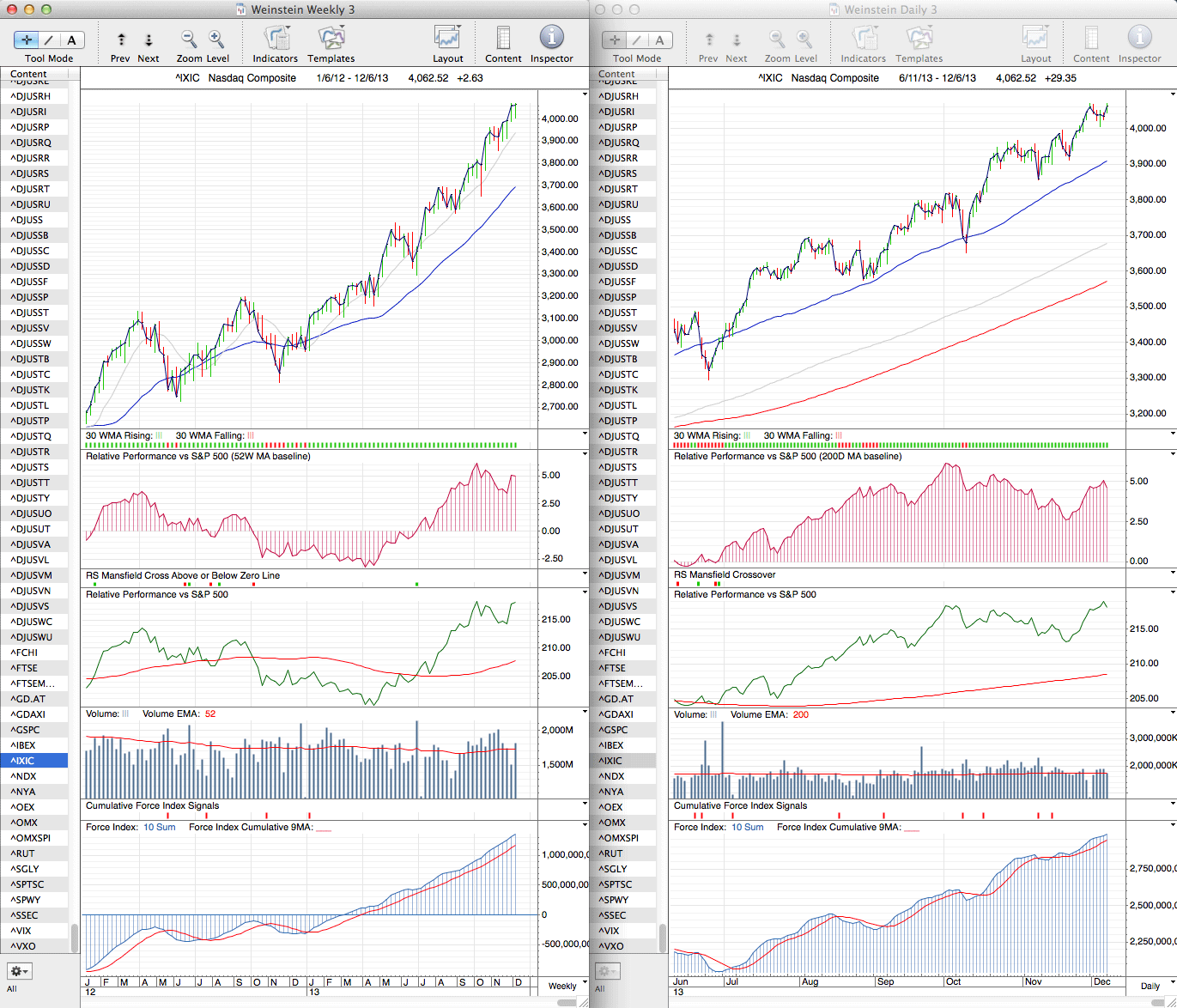Click the Next arrow in Weekly toolbar
The image size is (1177, 1008).
[x=149, y=39]
